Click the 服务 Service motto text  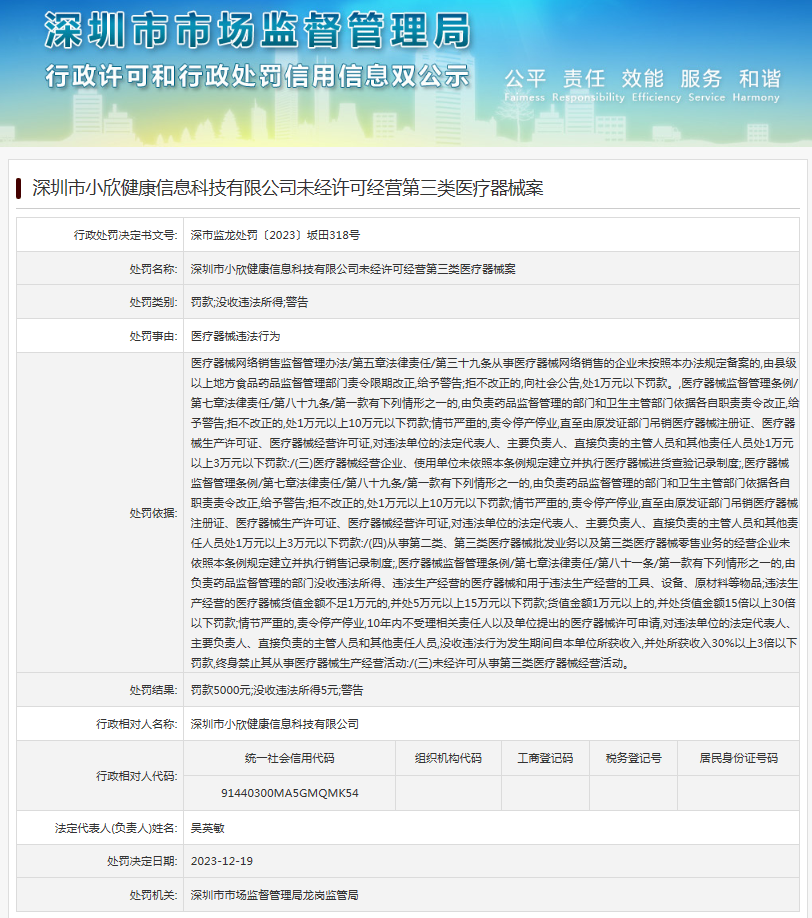(707, 85)
